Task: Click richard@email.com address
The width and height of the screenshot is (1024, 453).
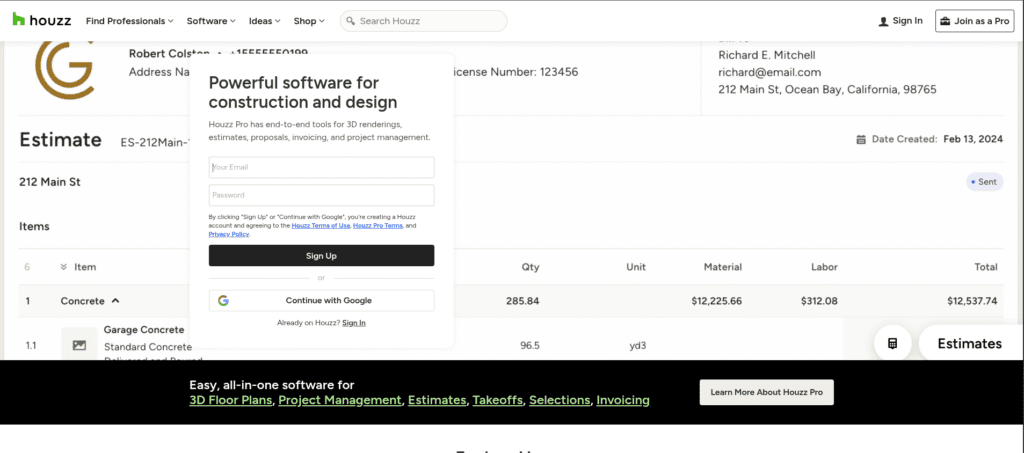Action: [x=769, y=72]
